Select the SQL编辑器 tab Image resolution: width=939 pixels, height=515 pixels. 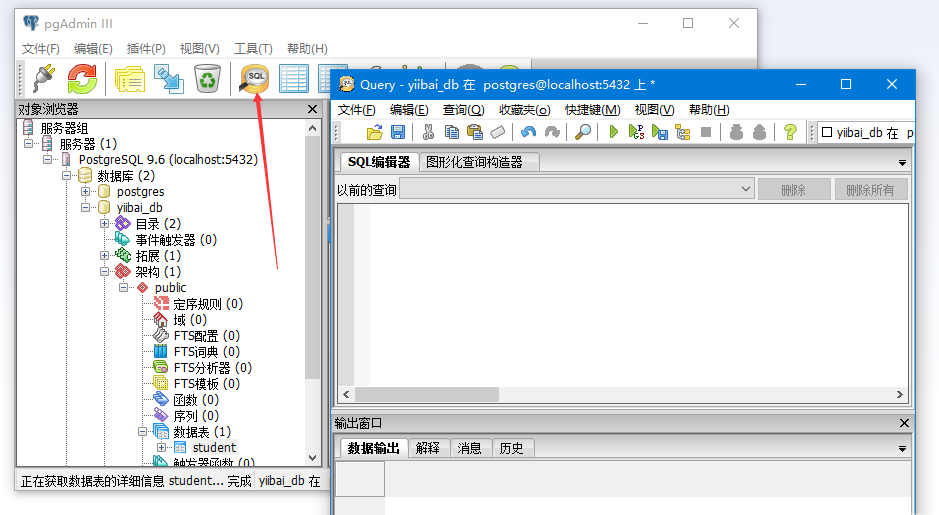pos(379,162)
